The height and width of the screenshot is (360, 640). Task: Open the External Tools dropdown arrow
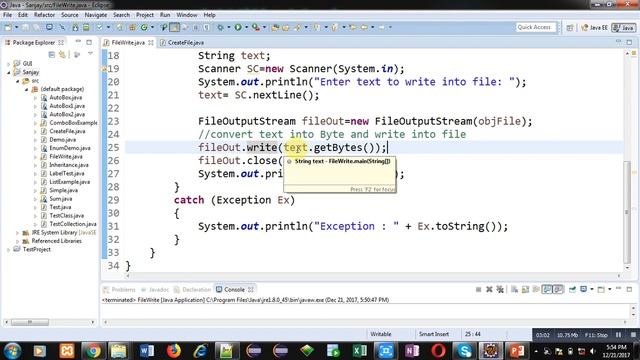click(264, 27)
